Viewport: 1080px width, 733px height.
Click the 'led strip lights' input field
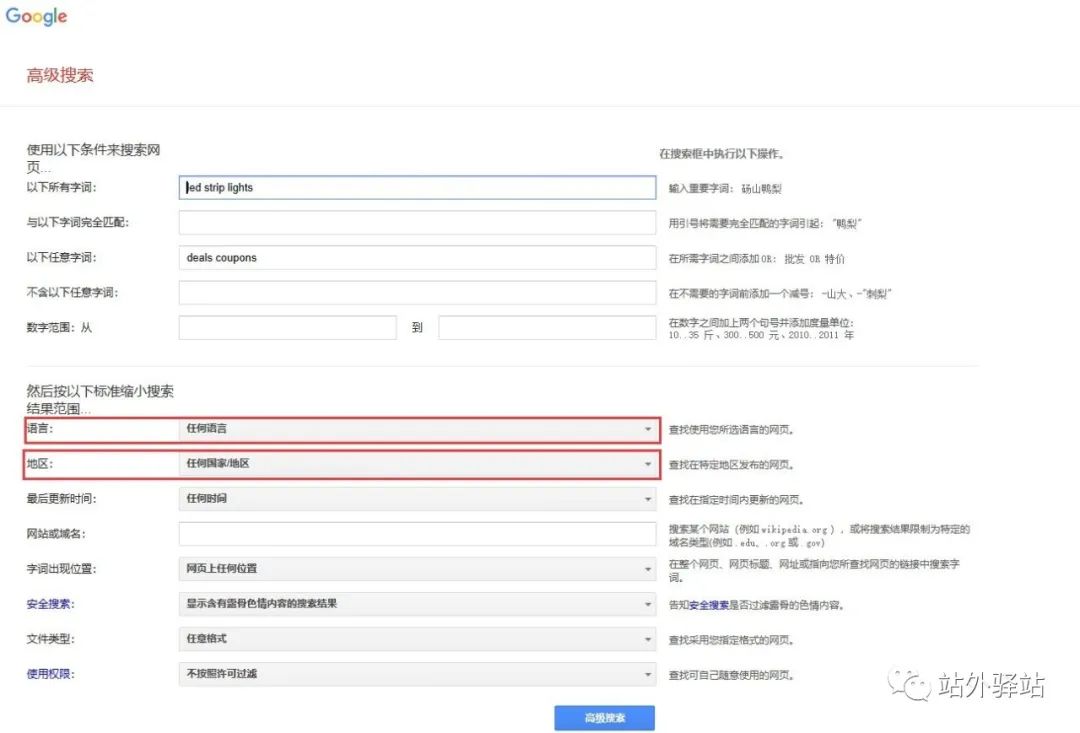coord(417,187)
